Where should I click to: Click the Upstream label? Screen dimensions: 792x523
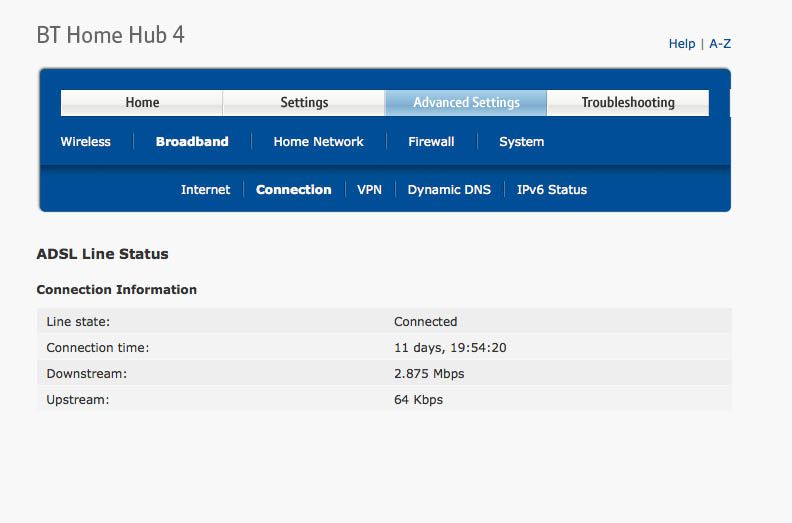click(77, 400)
